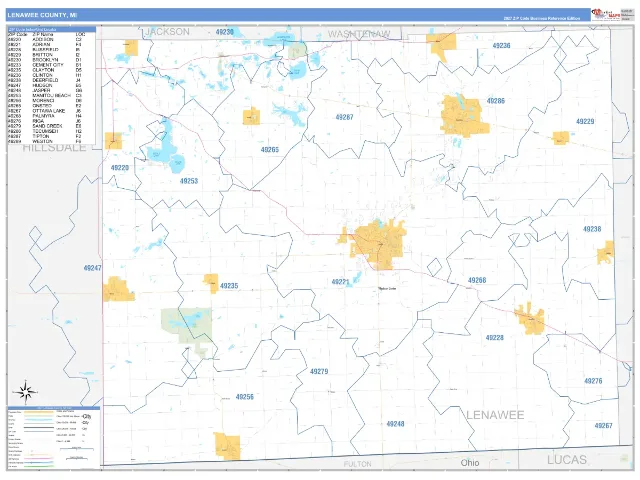Click the 49265 label on the map
This screenshot has width=640, height=480.
pos(270,150)
